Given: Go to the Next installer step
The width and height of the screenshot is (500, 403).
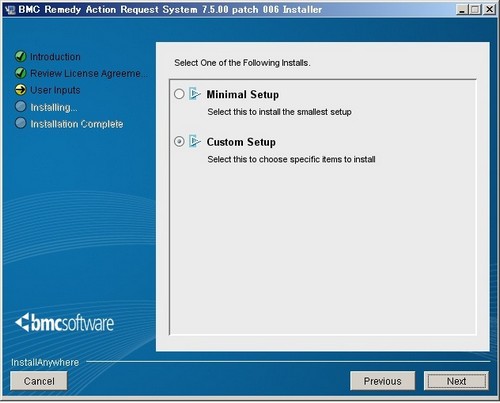Looking at the screenshot, I should point(456,381).
